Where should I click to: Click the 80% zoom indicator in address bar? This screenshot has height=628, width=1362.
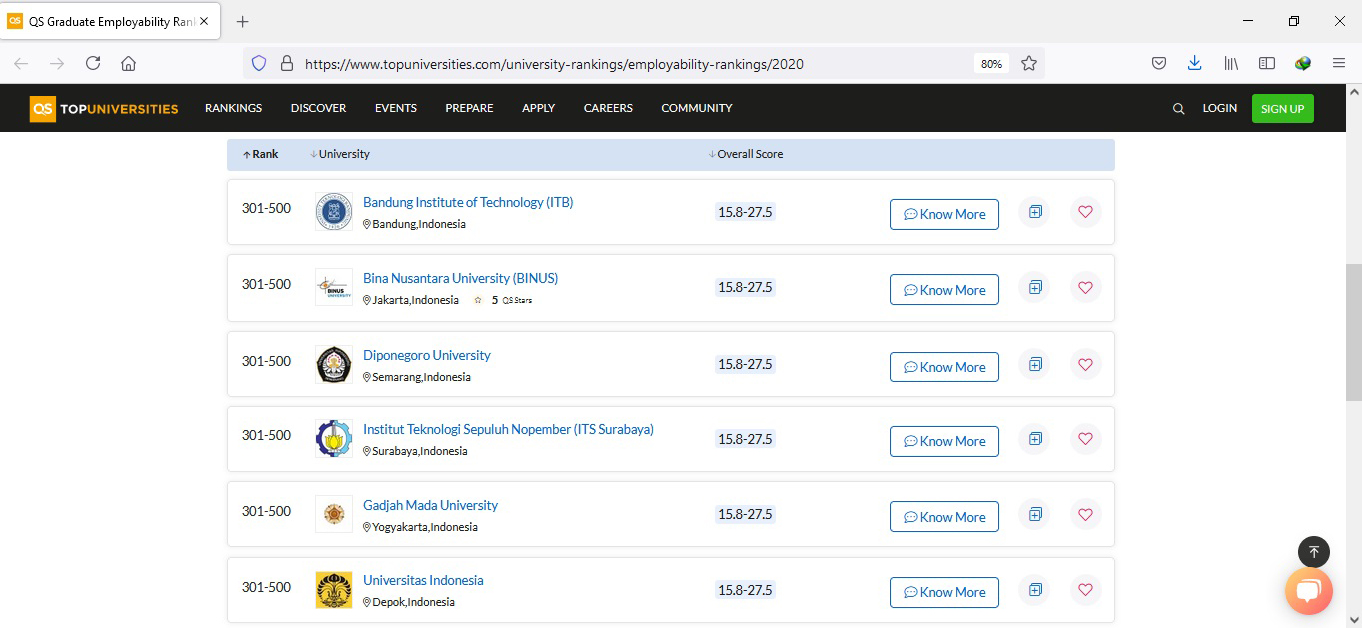[x=990, y=62]
